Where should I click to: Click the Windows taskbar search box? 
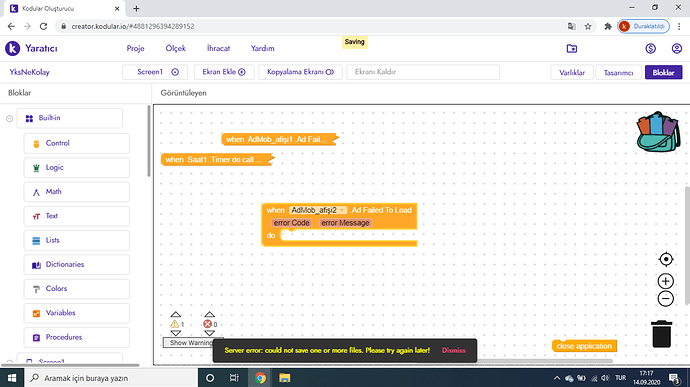pos(110,378)
